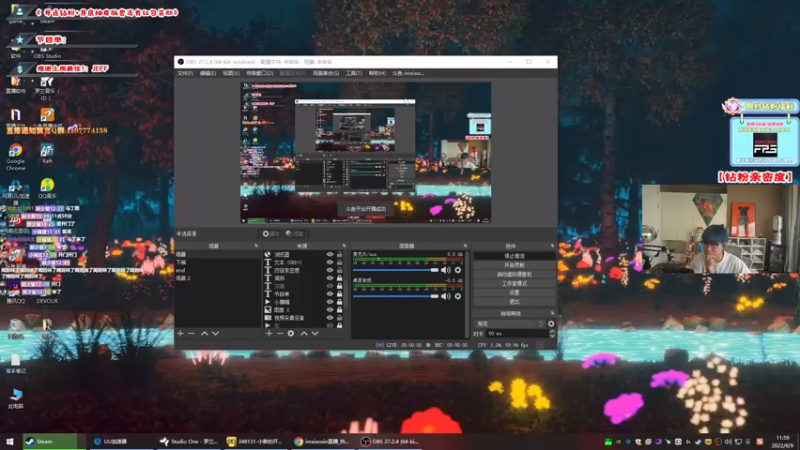Viewport: 800px width, 450px height.
Task: Move source down with the down arrow in Sources panel
Action: (x=315, y=333)
